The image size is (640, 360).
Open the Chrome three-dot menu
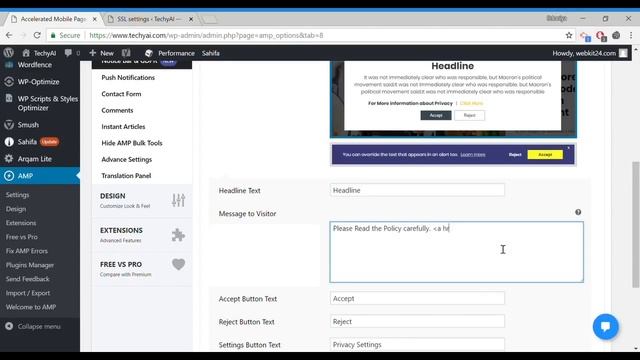[x=631, y=36]
